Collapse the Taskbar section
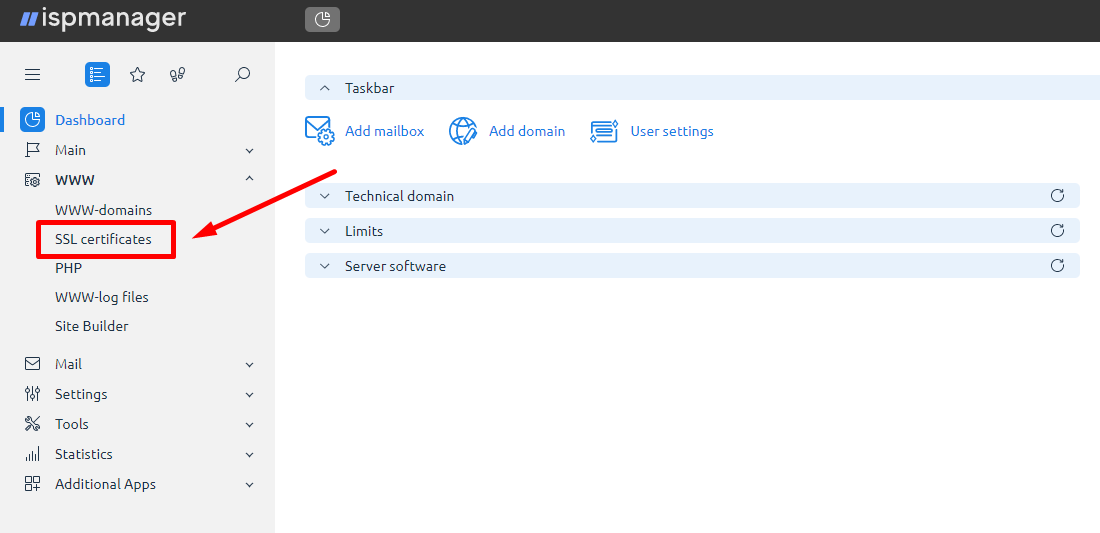This screenshot has width=1100, height=533. pos(325,88)
